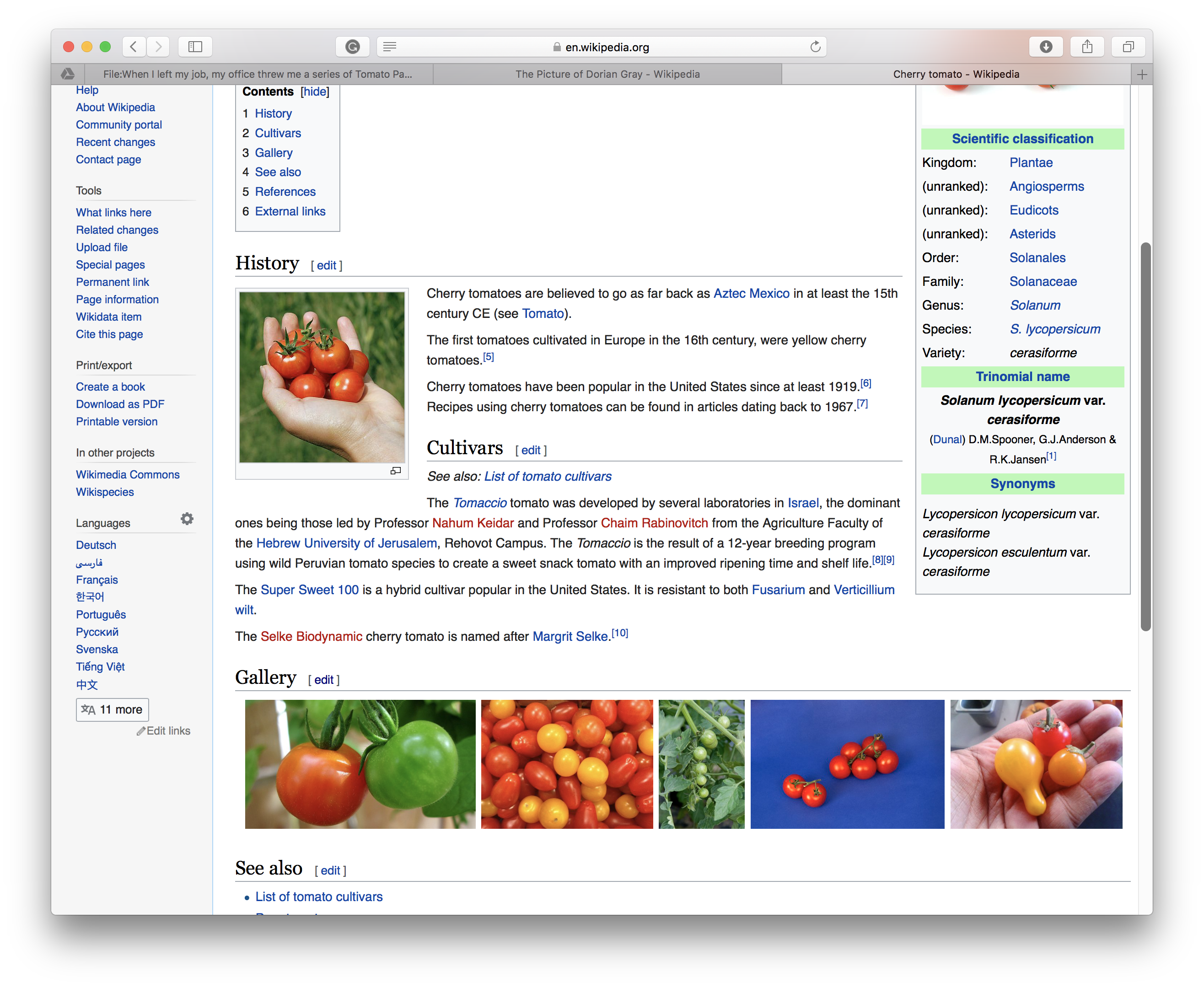Expand the 11 more languages button

pyautogui.click(x=112, y=710)
